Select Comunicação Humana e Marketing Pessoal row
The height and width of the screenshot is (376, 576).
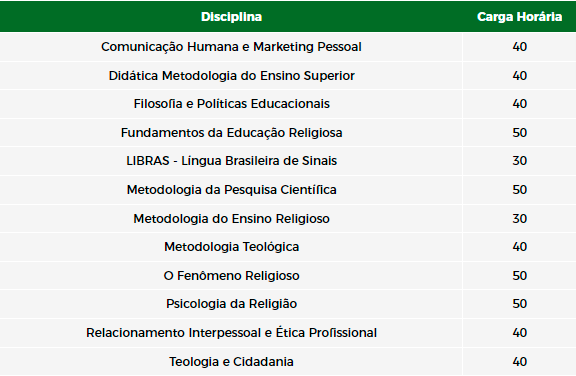288,47
